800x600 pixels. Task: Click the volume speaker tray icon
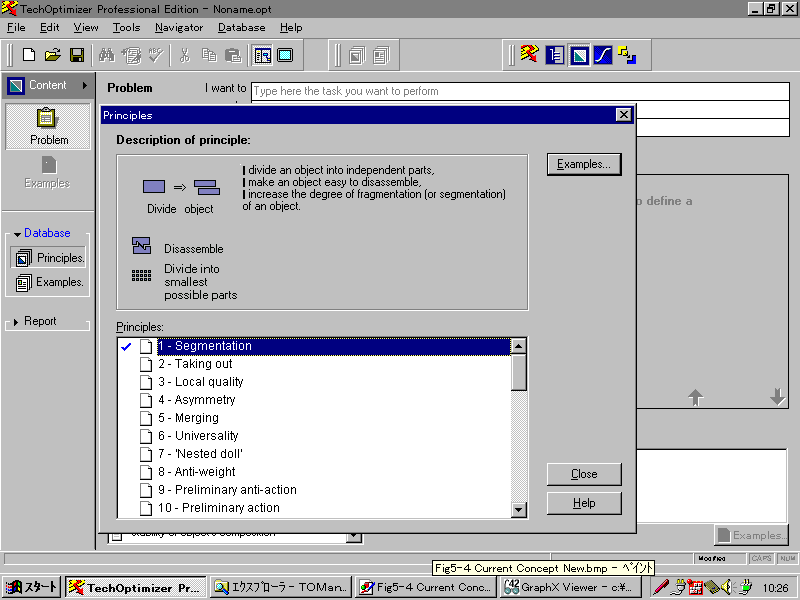pyautogui.click(x=727, y=587)
